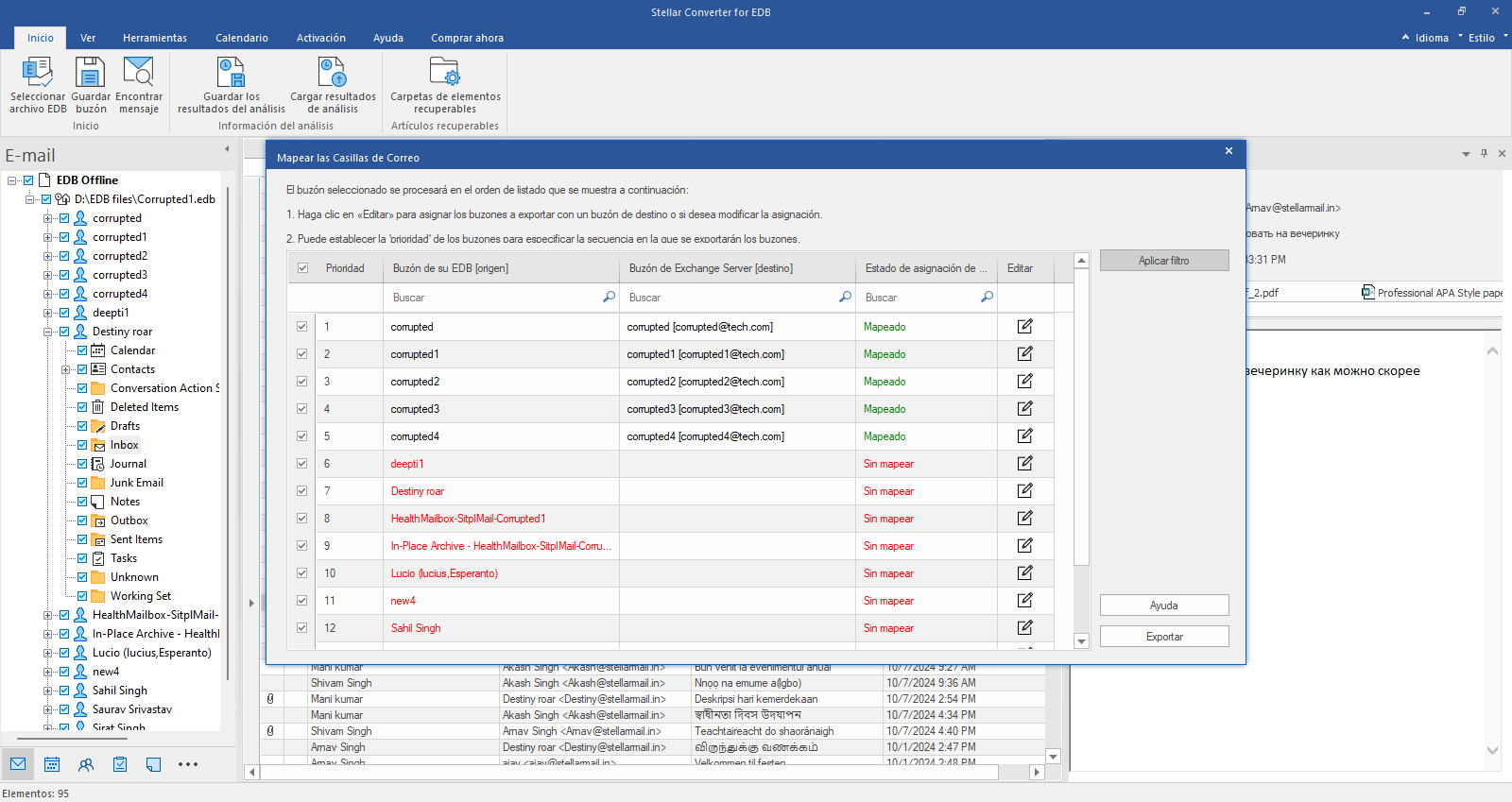Toggle select-all checkbox in mapping header
The width and height of the screenshot is (1512, 802).
(x=302, y=268)
